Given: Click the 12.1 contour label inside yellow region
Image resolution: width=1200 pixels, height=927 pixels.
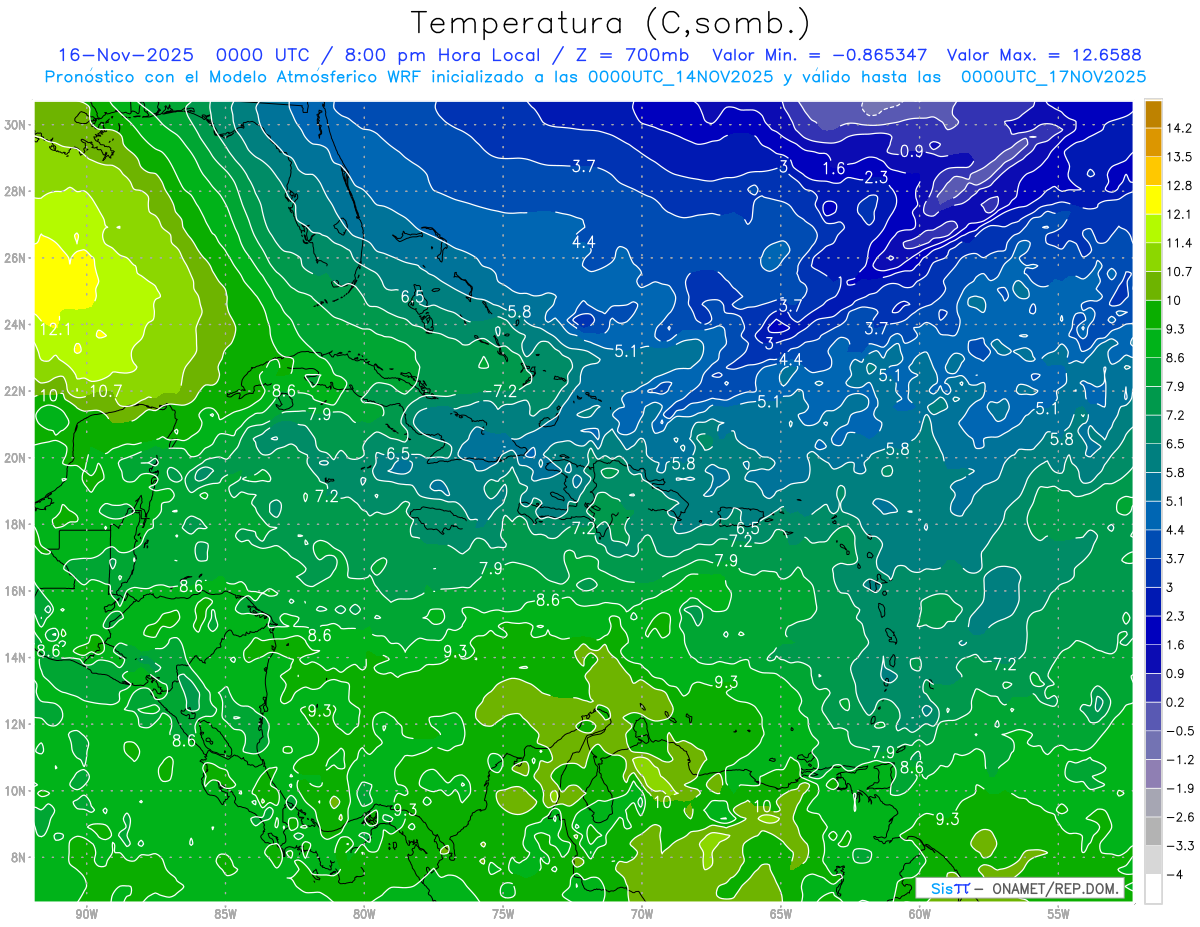Looking at the screenshot, I should [54, 328].
